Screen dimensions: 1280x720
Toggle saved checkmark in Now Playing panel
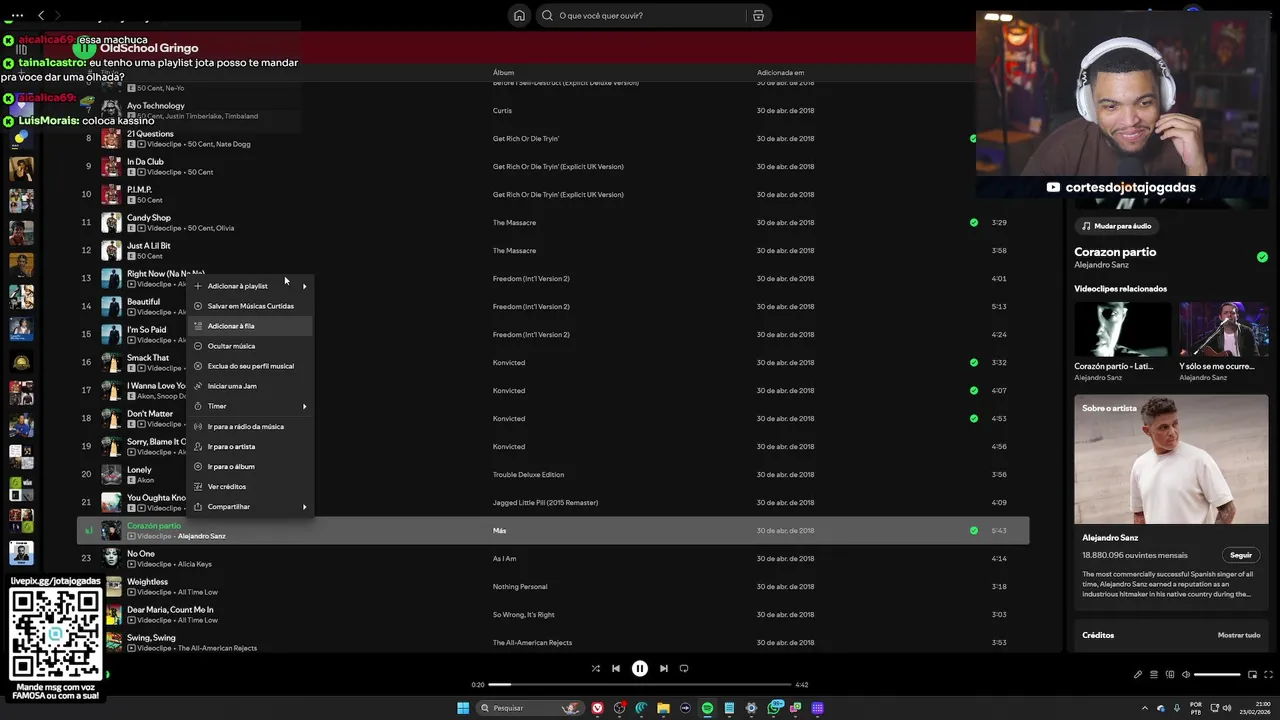tap(1262, 257)
